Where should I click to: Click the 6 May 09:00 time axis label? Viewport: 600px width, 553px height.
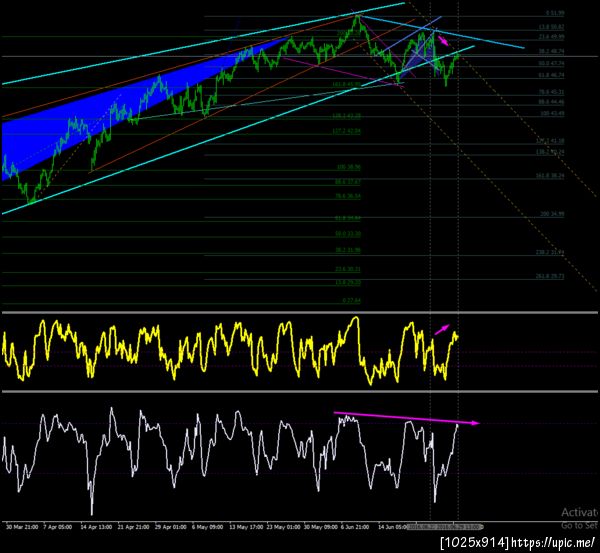click(x=207, y=527)
